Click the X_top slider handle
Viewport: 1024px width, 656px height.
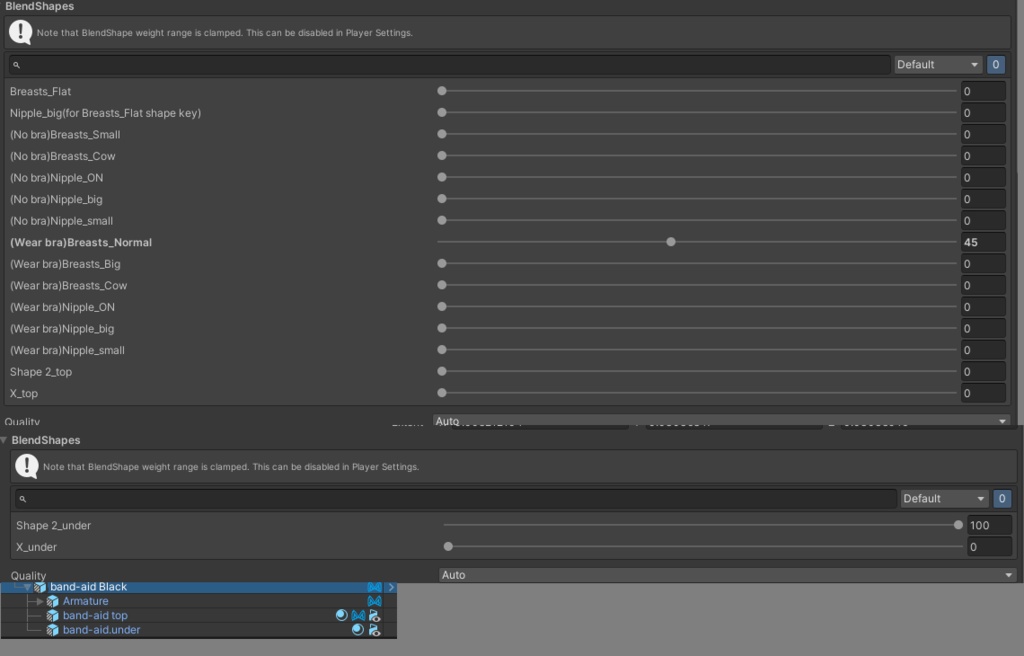click(442, 393)
